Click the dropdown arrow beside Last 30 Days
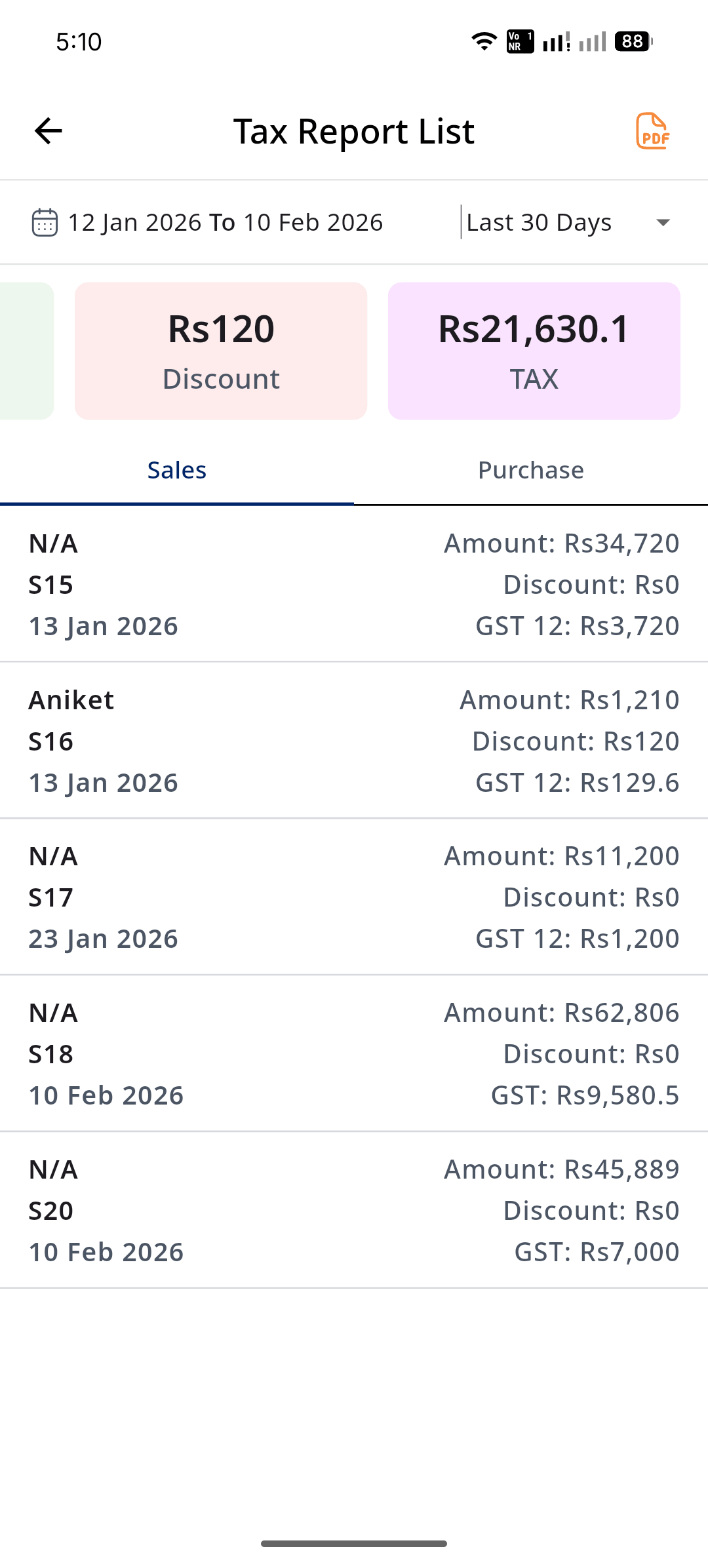The width and height of the screenshot is (708, 1568). (x=663, y=223)
